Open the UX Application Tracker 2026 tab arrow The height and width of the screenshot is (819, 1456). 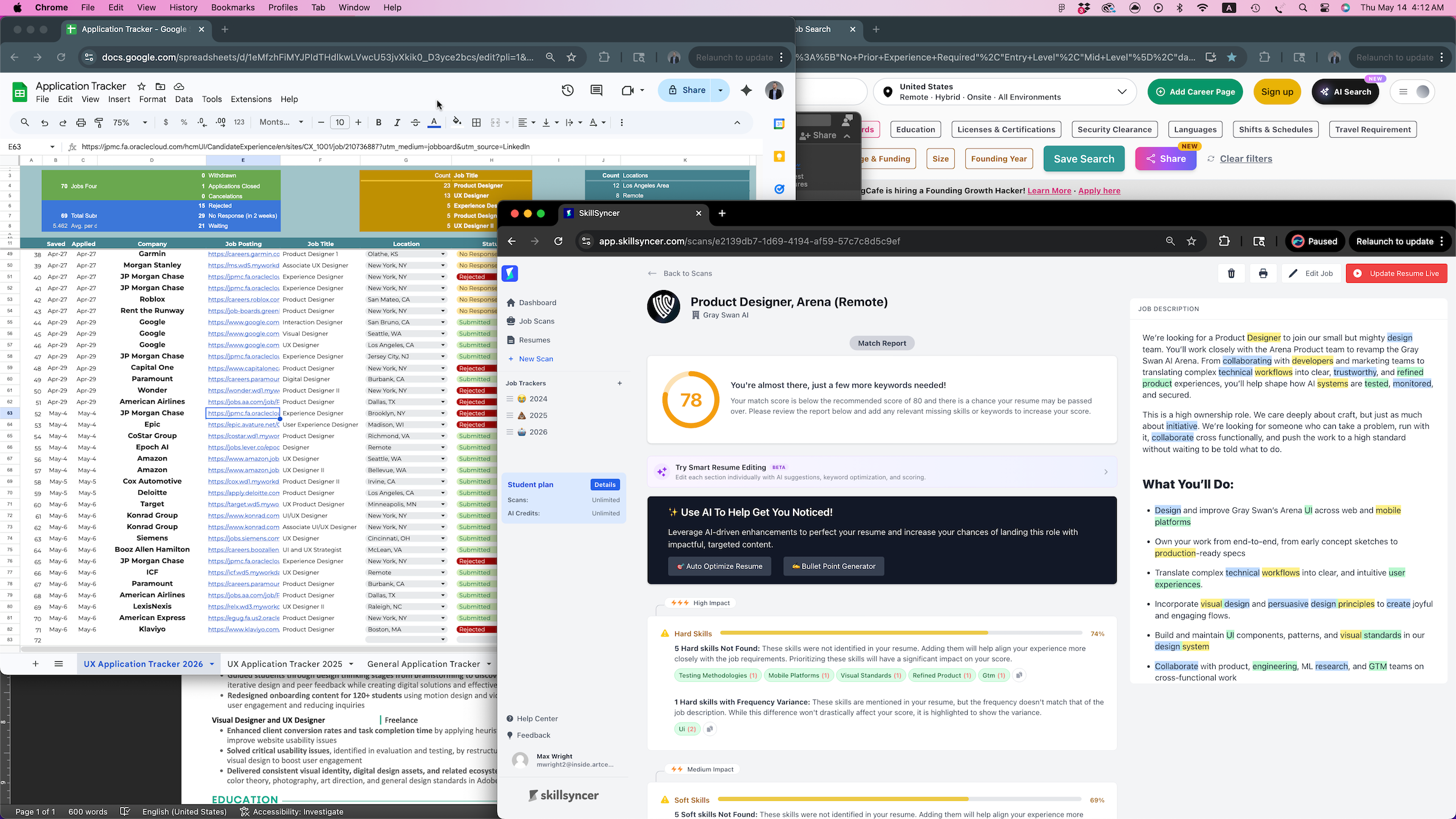[x=212, y=664]
